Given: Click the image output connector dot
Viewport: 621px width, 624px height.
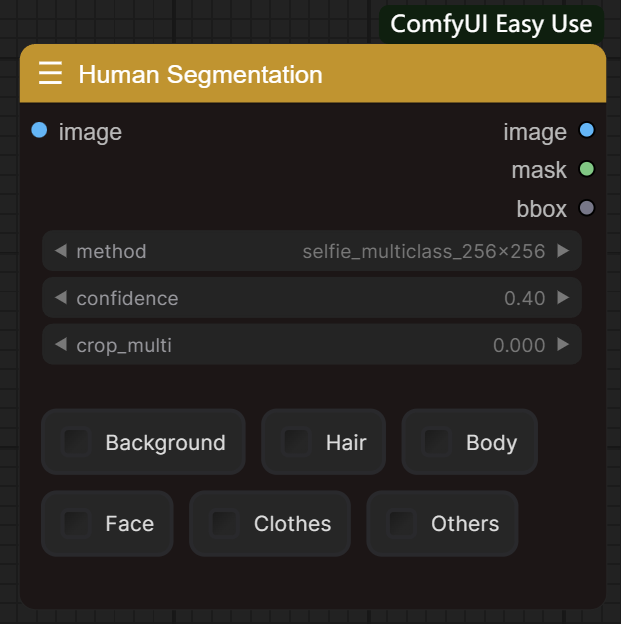Looking at the screenshot, I should [x=587, y=131].
